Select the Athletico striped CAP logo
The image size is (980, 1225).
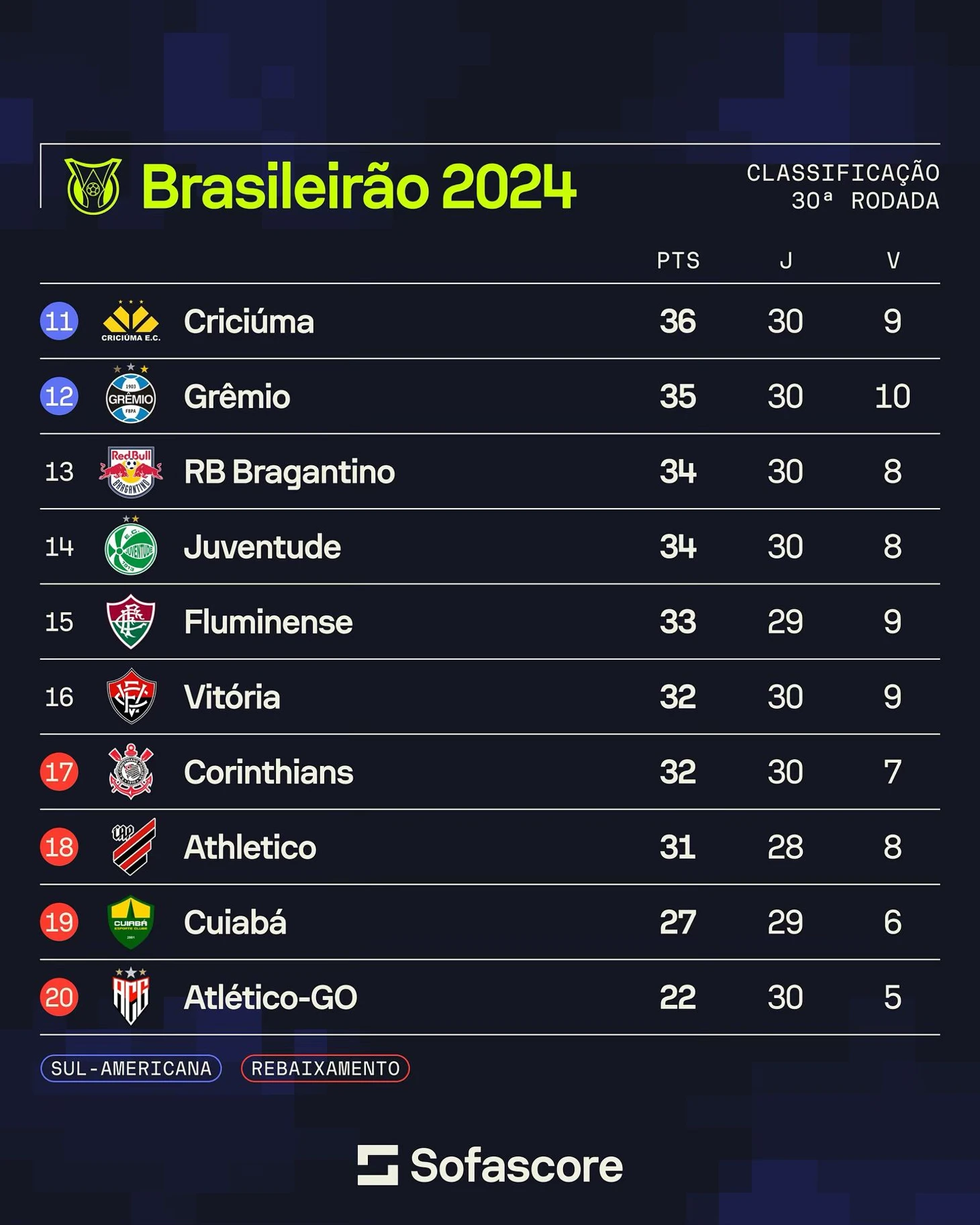click(134, 846)
